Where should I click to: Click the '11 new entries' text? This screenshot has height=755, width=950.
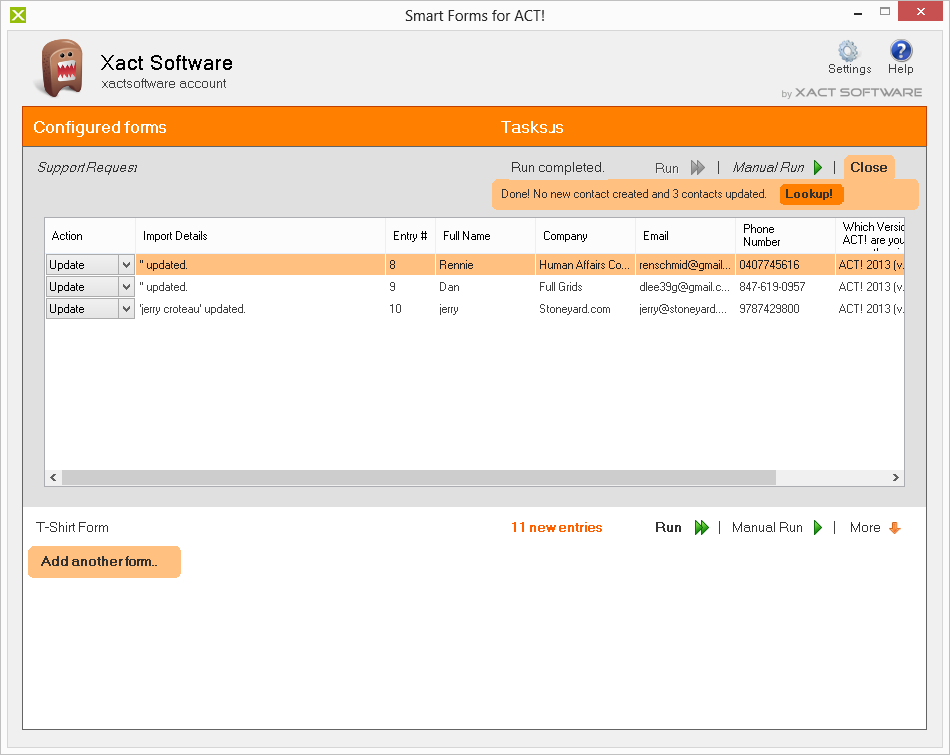coord(557,528)
